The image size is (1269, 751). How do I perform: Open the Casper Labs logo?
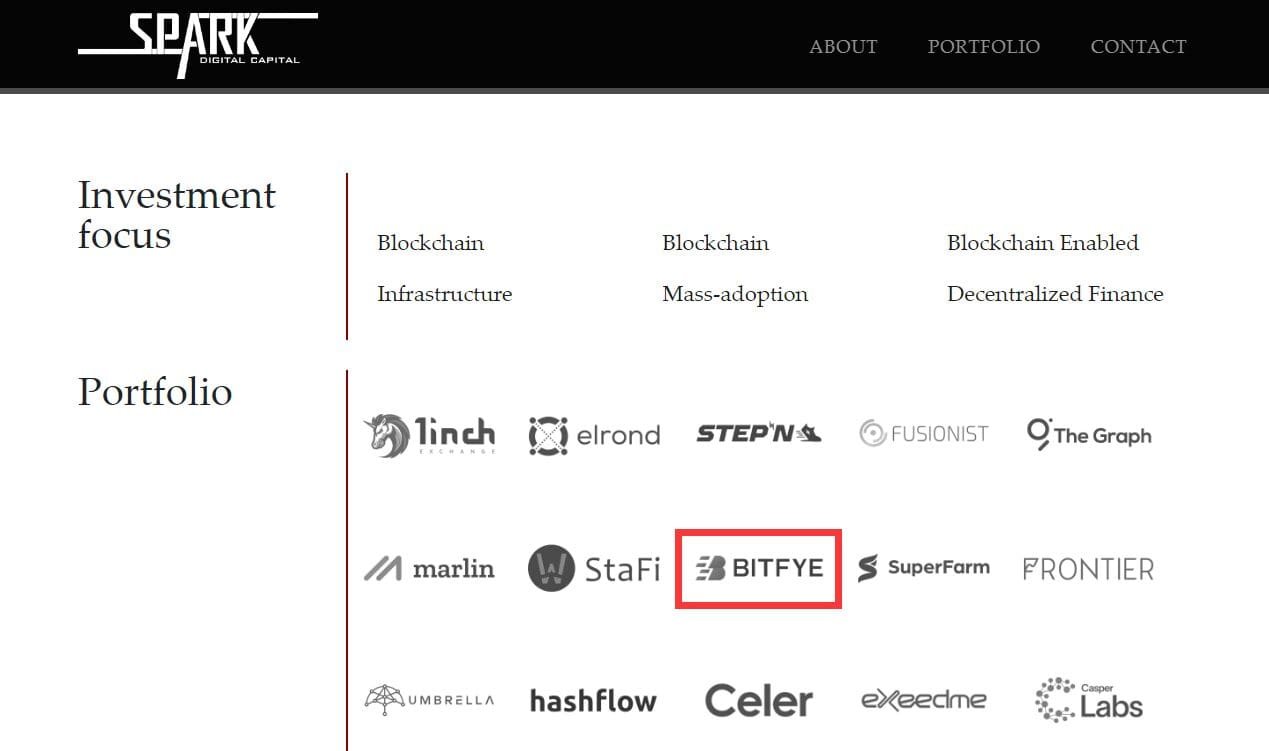pos(1088,699)
